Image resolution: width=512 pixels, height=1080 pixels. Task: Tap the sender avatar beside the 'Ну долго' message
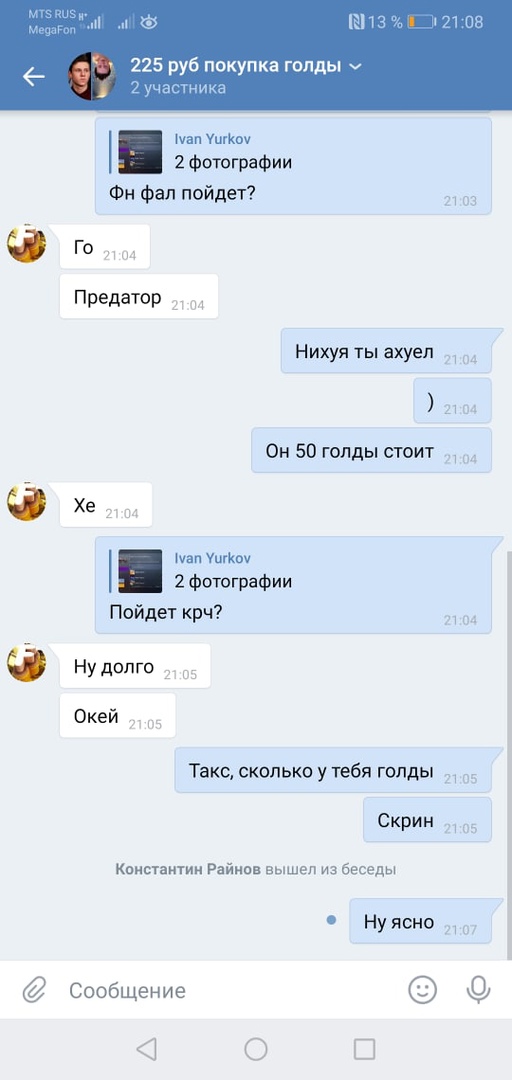pyautogui.click(x=26, y=663)
